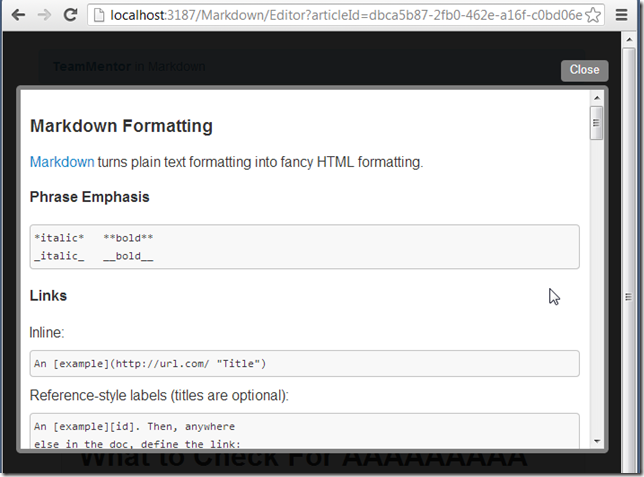This screenshot has width=644, height=477.
Task: Click the italic and bold code block
Action: pos(305,247)
